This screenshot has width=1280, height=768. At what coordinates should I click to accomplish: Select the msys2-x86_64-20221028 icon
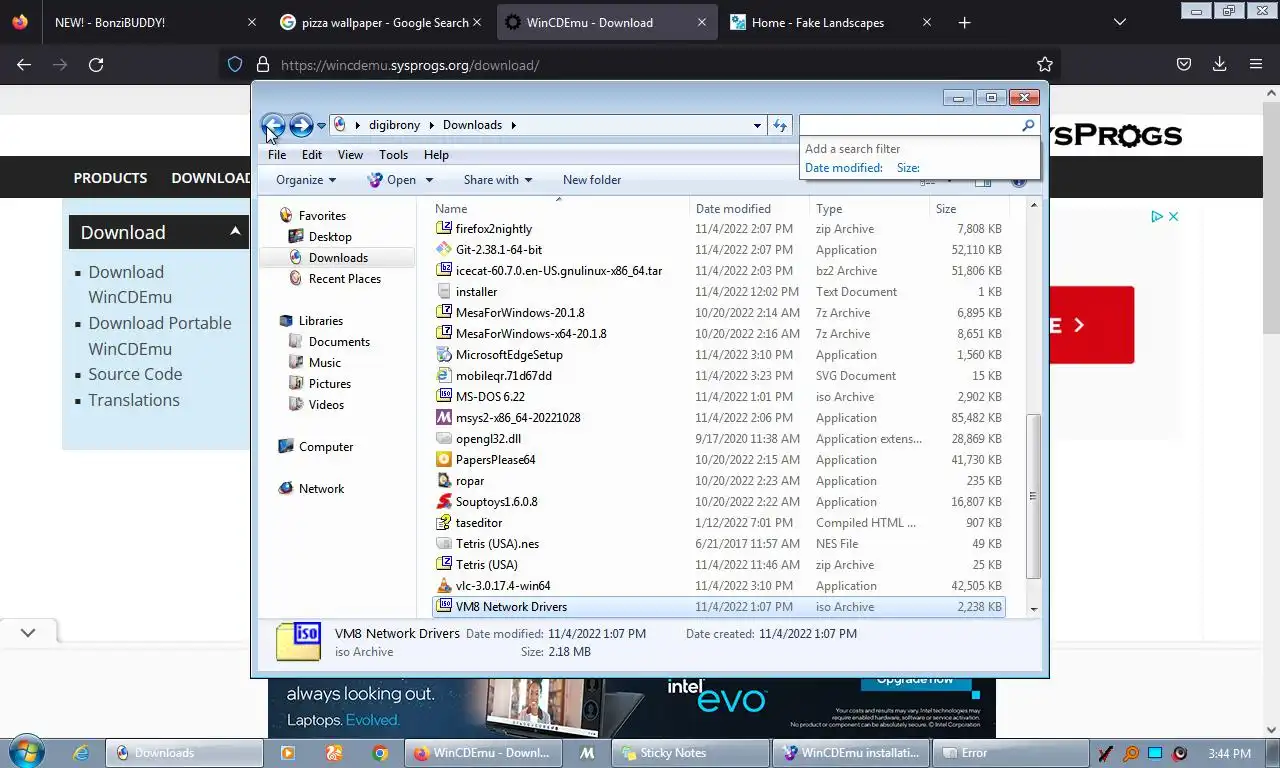coord(445,418)
